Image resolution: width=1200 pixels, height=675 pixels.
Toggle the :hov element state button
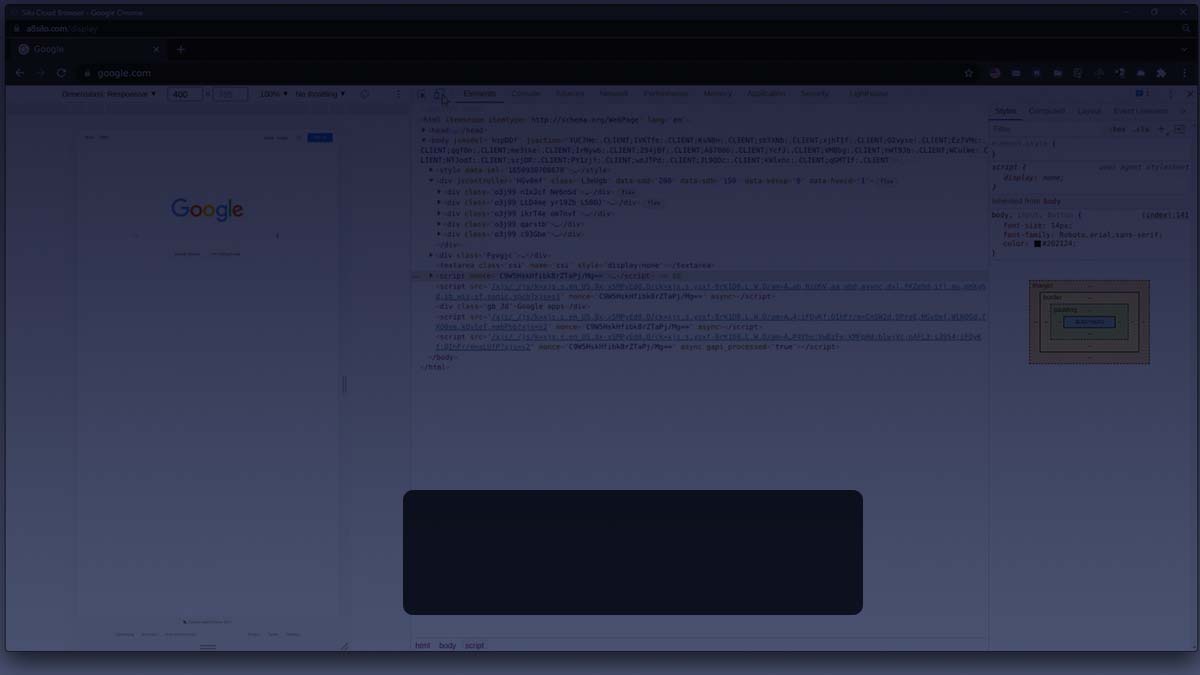click(1119, 129)
